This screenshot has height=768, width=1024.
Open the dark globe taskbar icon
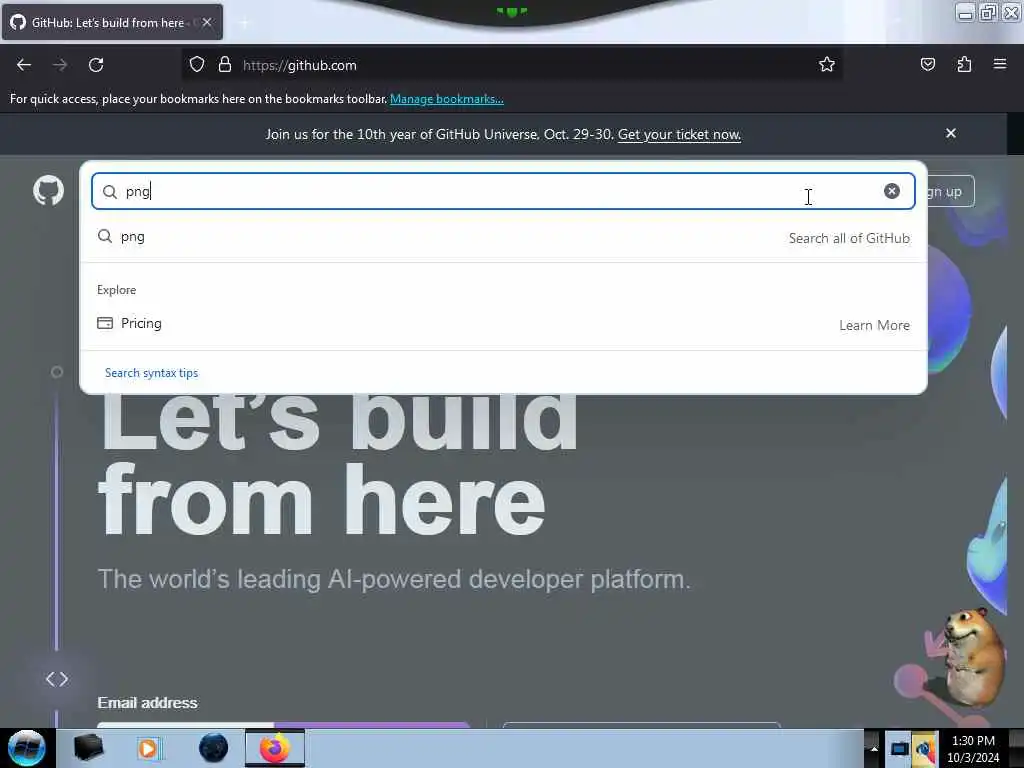point(213,748)
